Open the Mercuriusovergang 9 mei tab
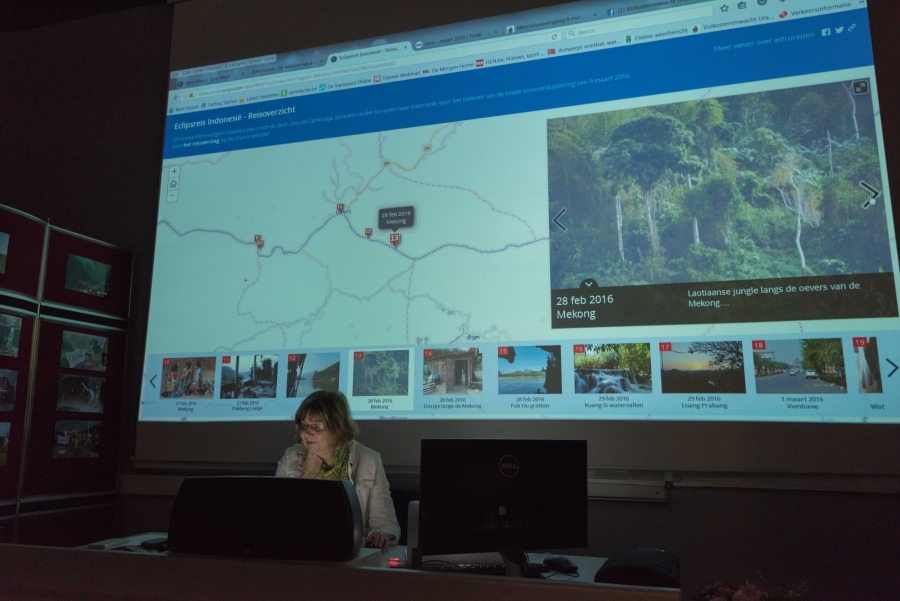 pos(550,25)
